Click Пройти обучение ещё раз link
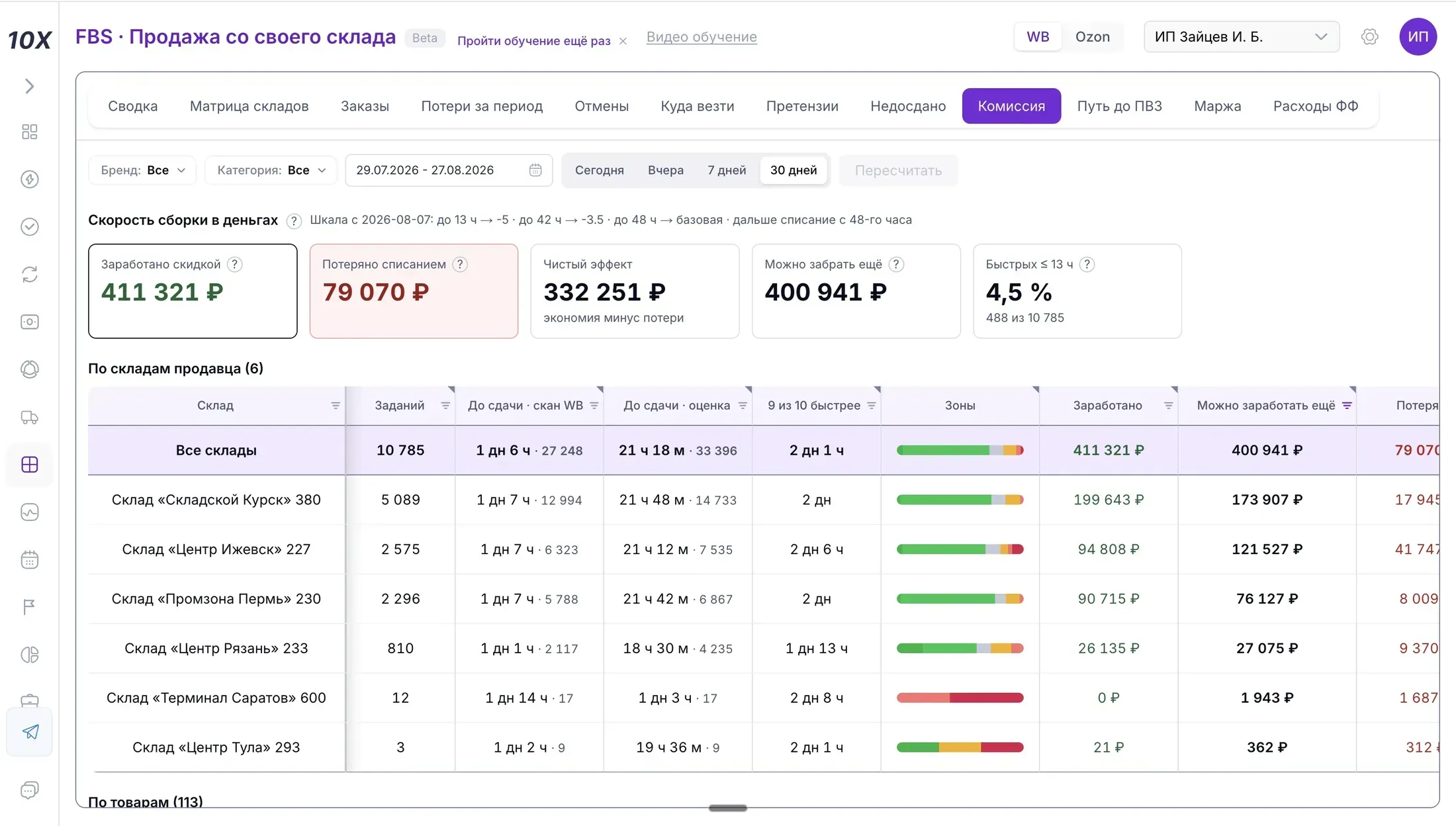1456x826 pixels. [x=533, y=41]
